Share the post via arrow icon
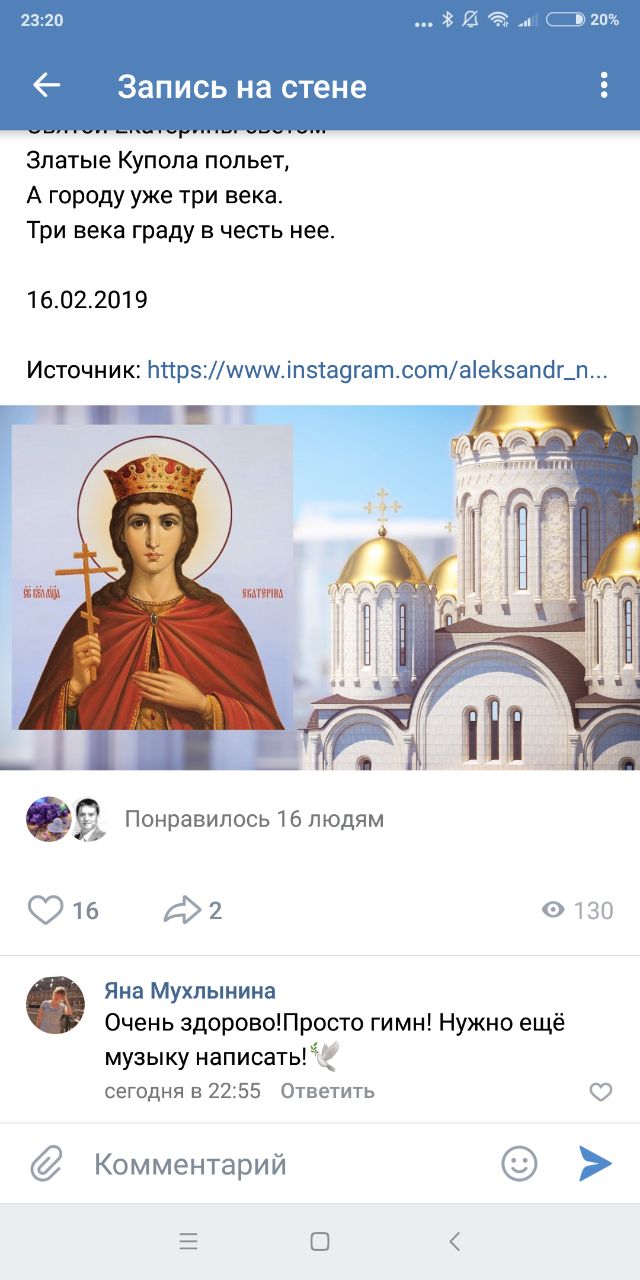The height and width of the screenshot is (1280, 640). 182,910
